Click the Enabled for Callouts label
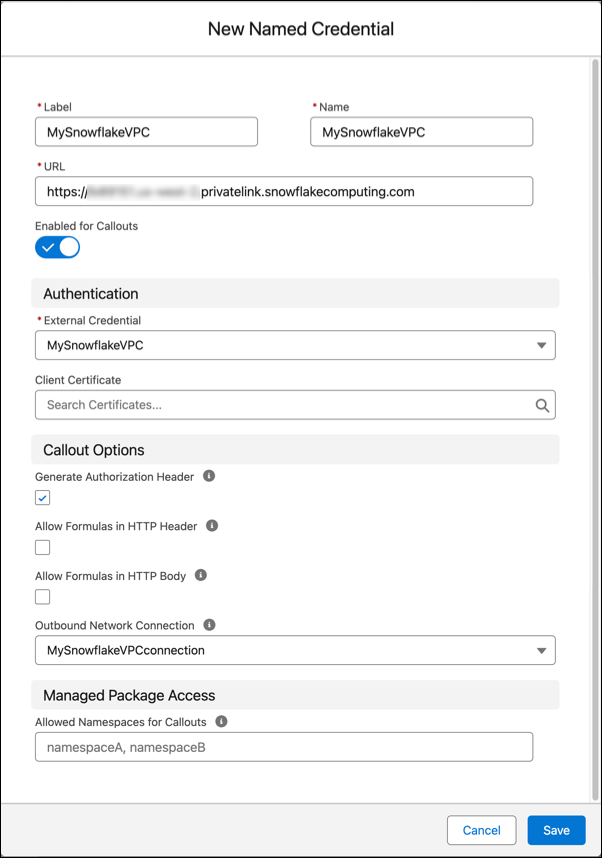 pos(86,226)
